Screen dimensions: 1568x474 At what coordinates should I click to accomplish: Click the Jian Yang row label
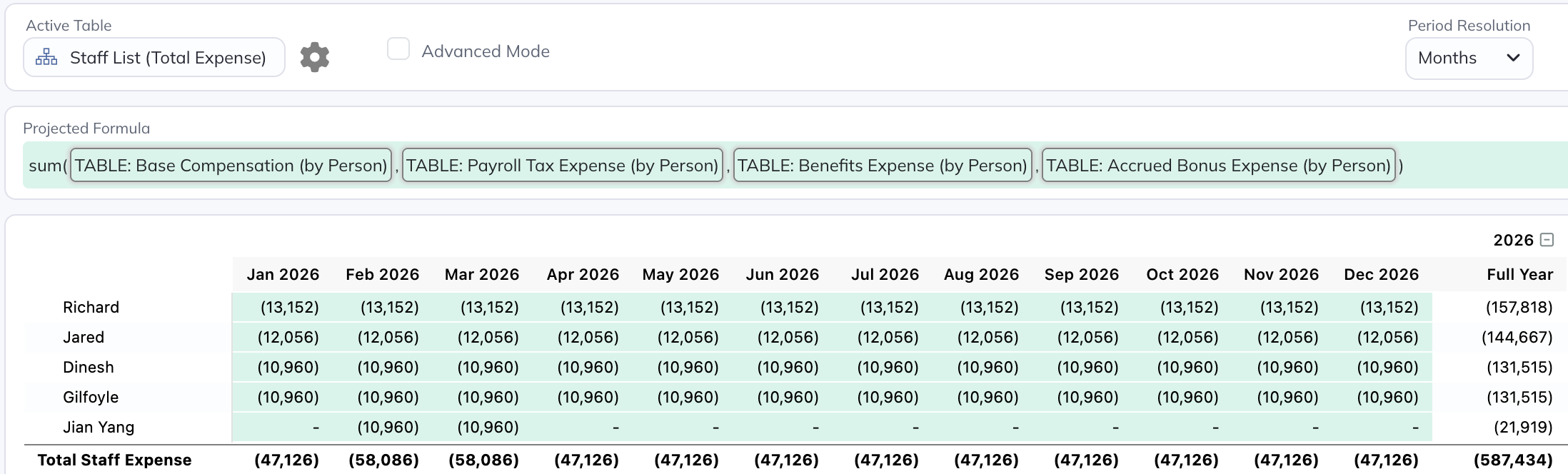(99, 428)
